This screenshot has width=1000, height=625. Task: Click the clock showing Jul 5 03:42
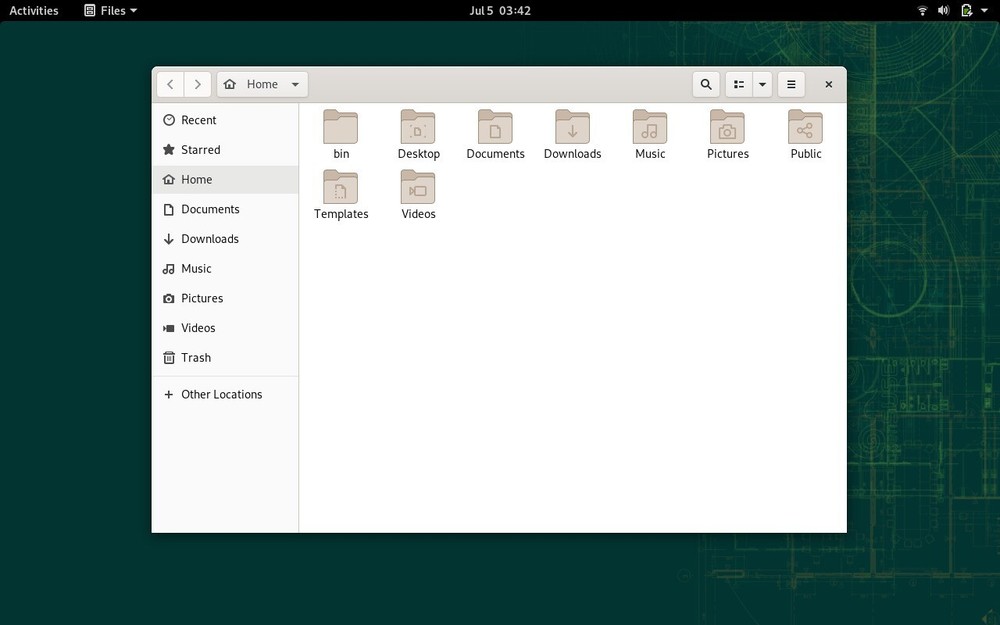click(x=500, y=10)
